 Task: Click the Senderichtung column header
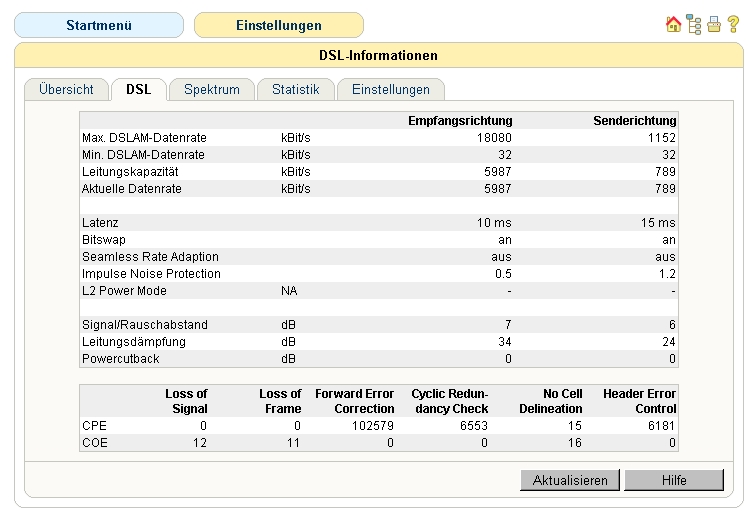[634, 120]
